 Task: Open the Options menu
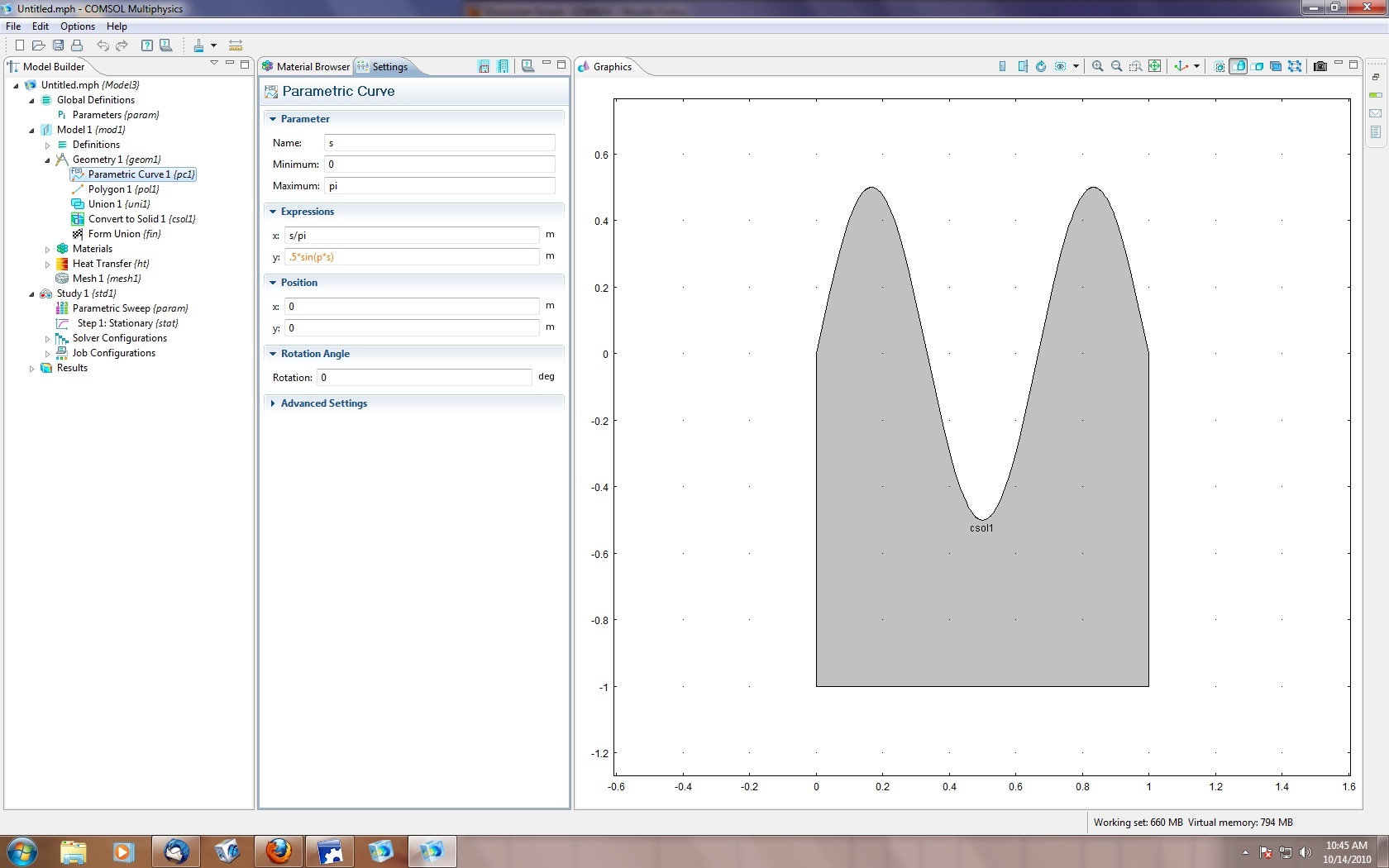[77, 26]
